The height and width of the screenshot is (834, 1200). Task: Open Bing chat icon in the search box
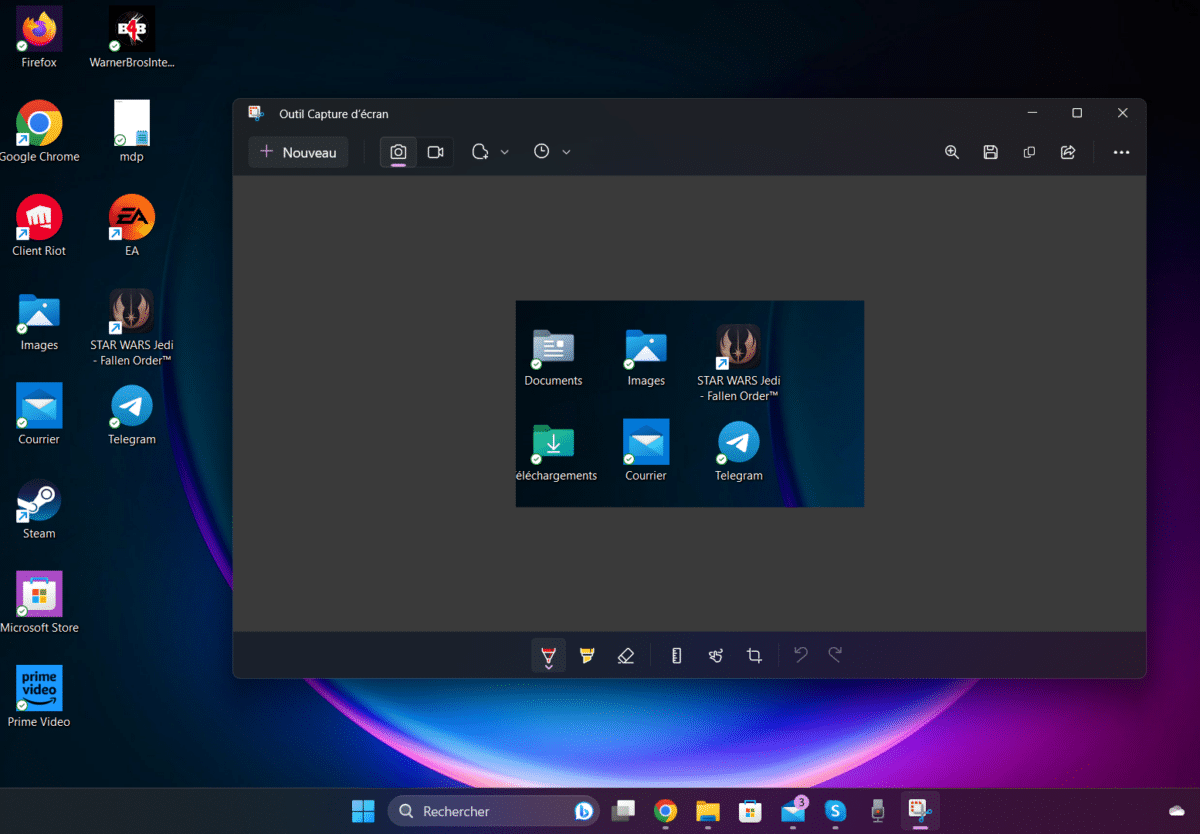coord(584,811)
